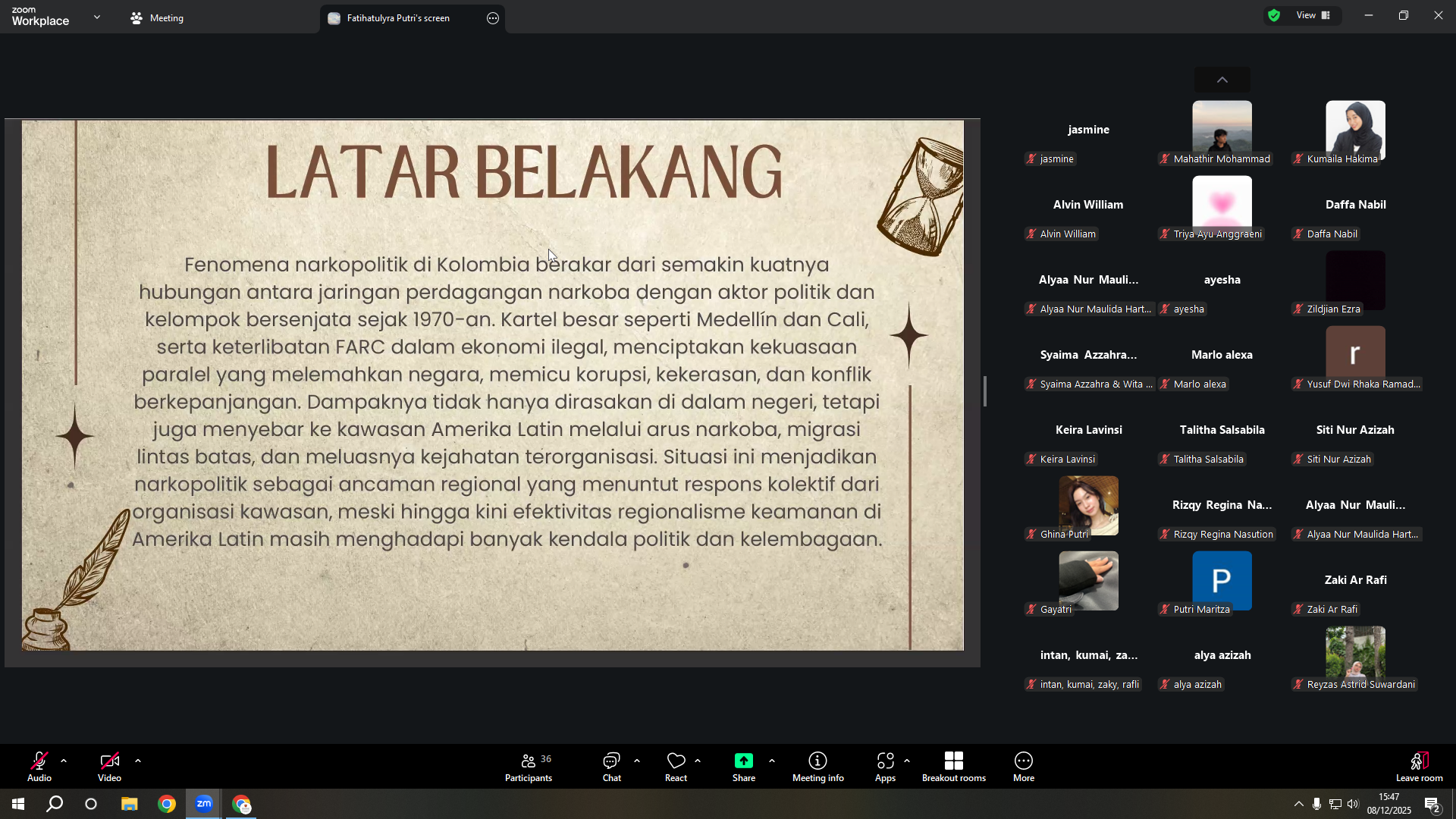Open options ellipsis on shared screen tab
Viewport: 1456px width, 819px height.
tap(493, 18)
